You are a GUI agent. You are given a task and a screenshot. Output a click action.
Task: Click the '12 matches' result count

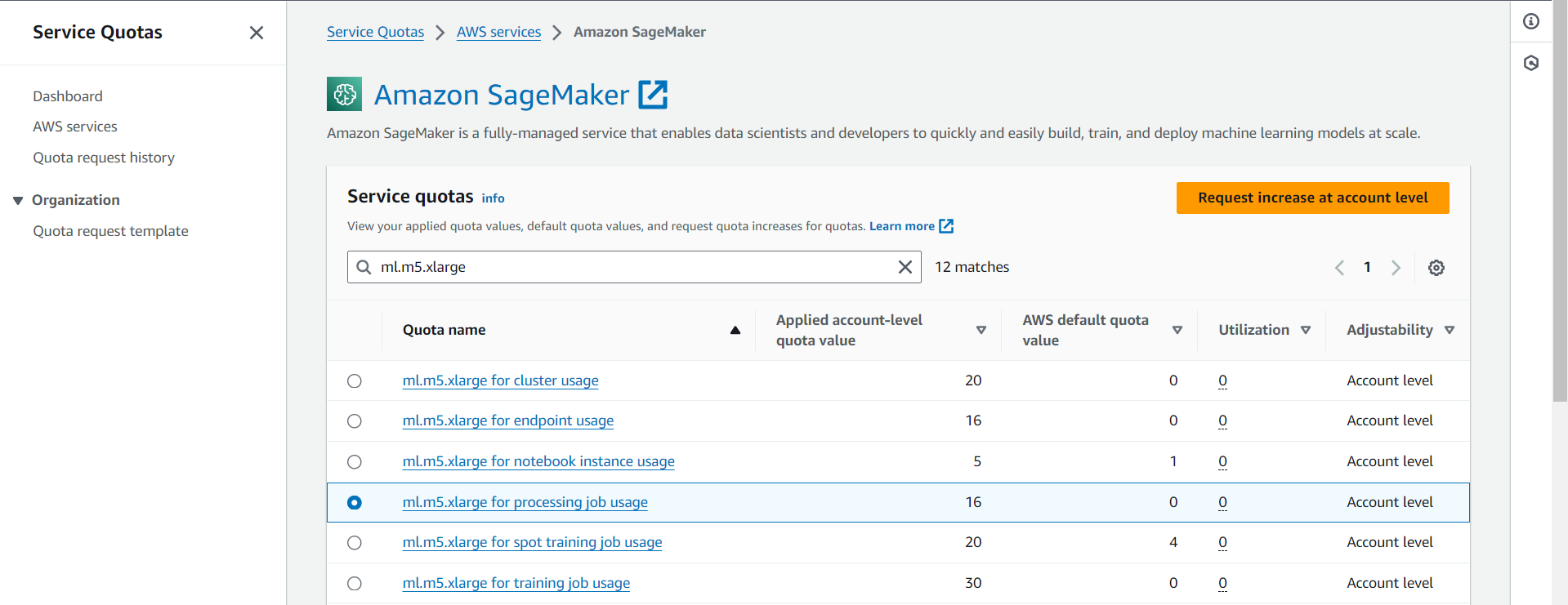[972, 267]
